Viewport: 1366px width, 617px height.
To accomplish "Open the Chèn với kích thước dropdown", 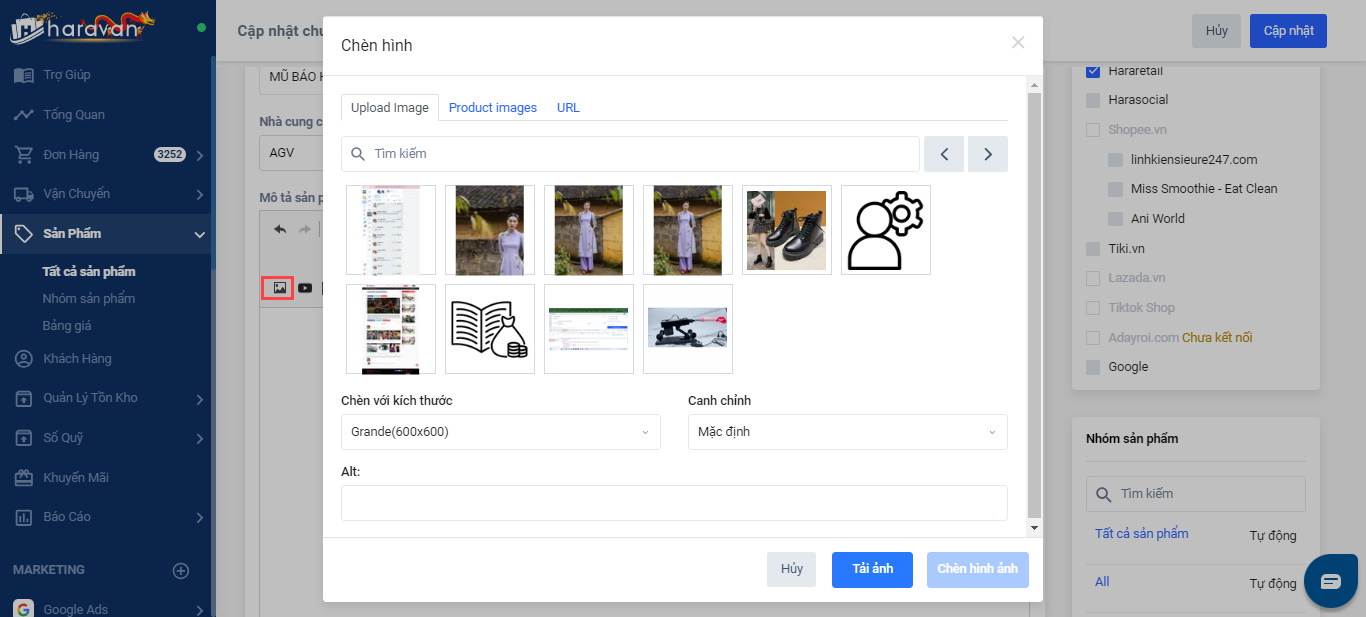I will click(x=500, y=432).
